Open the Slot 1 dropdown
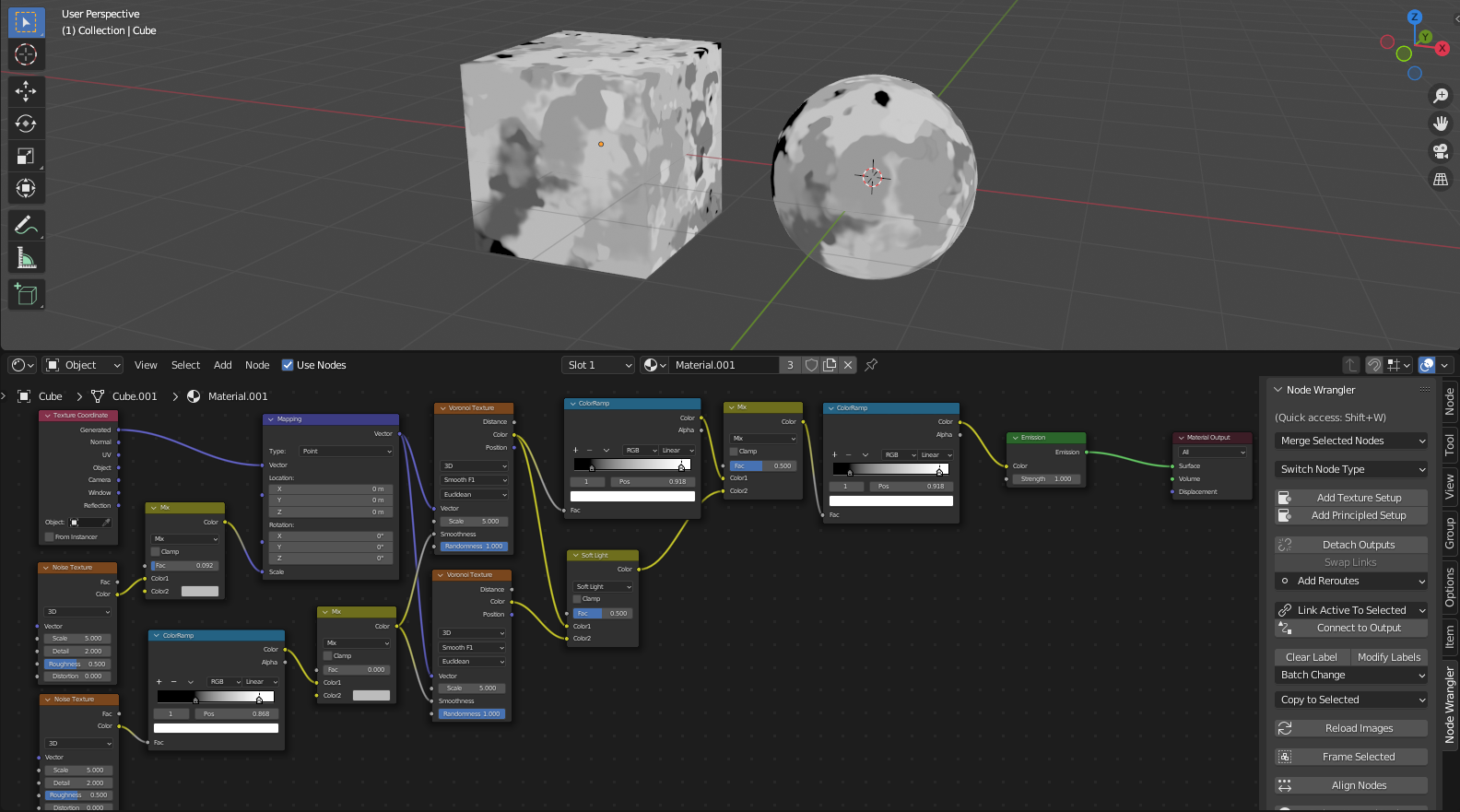The image size is (1460, 812). pyautogui.click(x=598, y=365)
